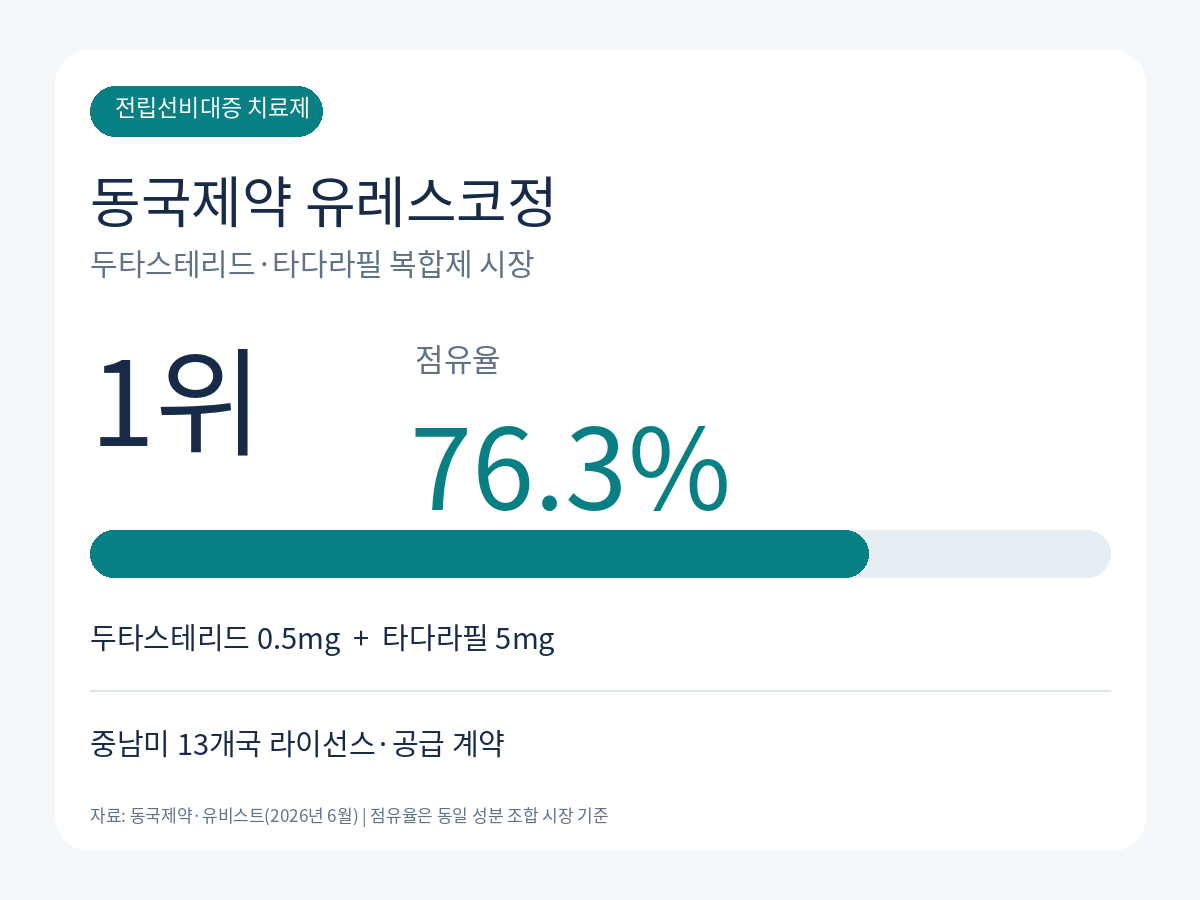1200x900 pixels.
Task: Click the filled teal portion of progress bar
Action: coord(479,554)
